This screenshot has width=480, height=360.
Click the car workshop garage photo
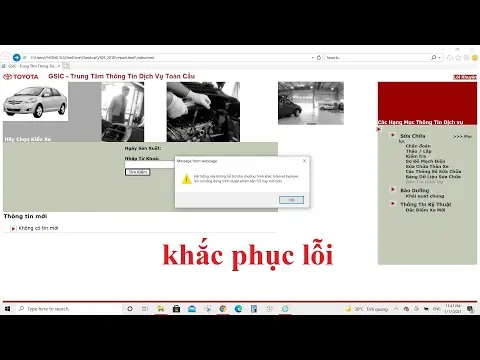tap(311, 103)
